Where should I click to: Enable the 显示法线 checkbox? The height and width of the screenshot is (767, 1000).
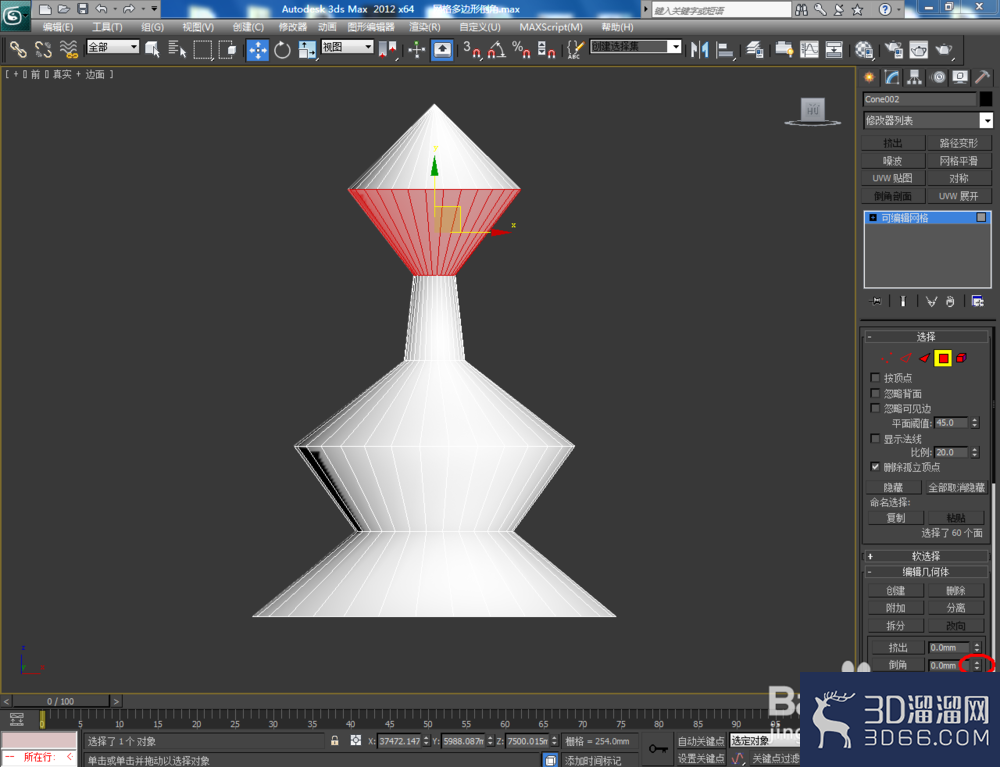[x=875, y=439]
